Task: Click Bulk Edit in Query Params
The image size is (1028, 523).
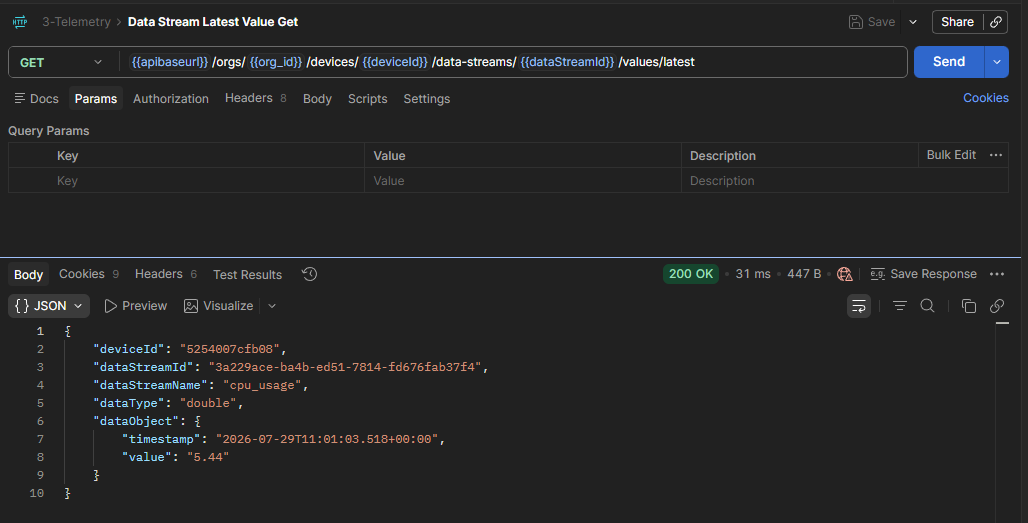Action: tap(951, 155)
